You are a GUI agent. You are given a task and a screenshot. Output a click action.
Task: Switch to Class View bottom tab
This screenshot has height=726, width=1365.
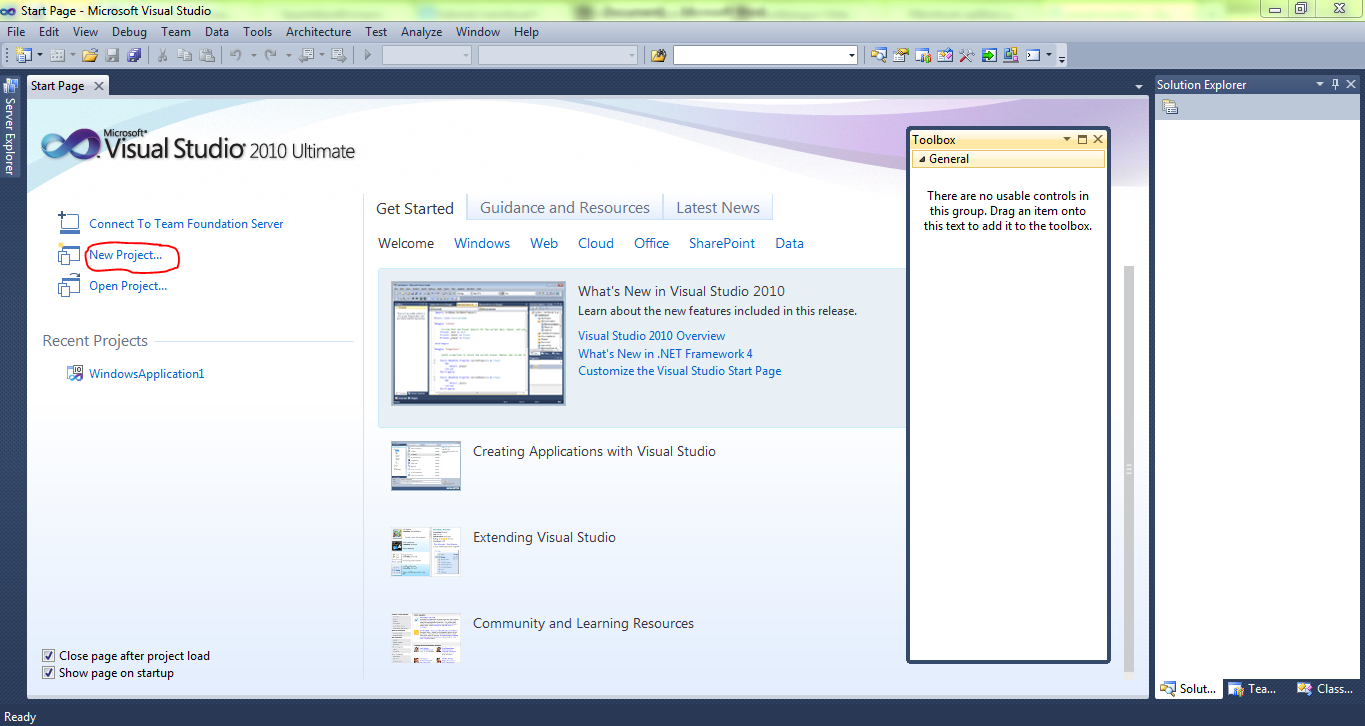pos(1327,688)
